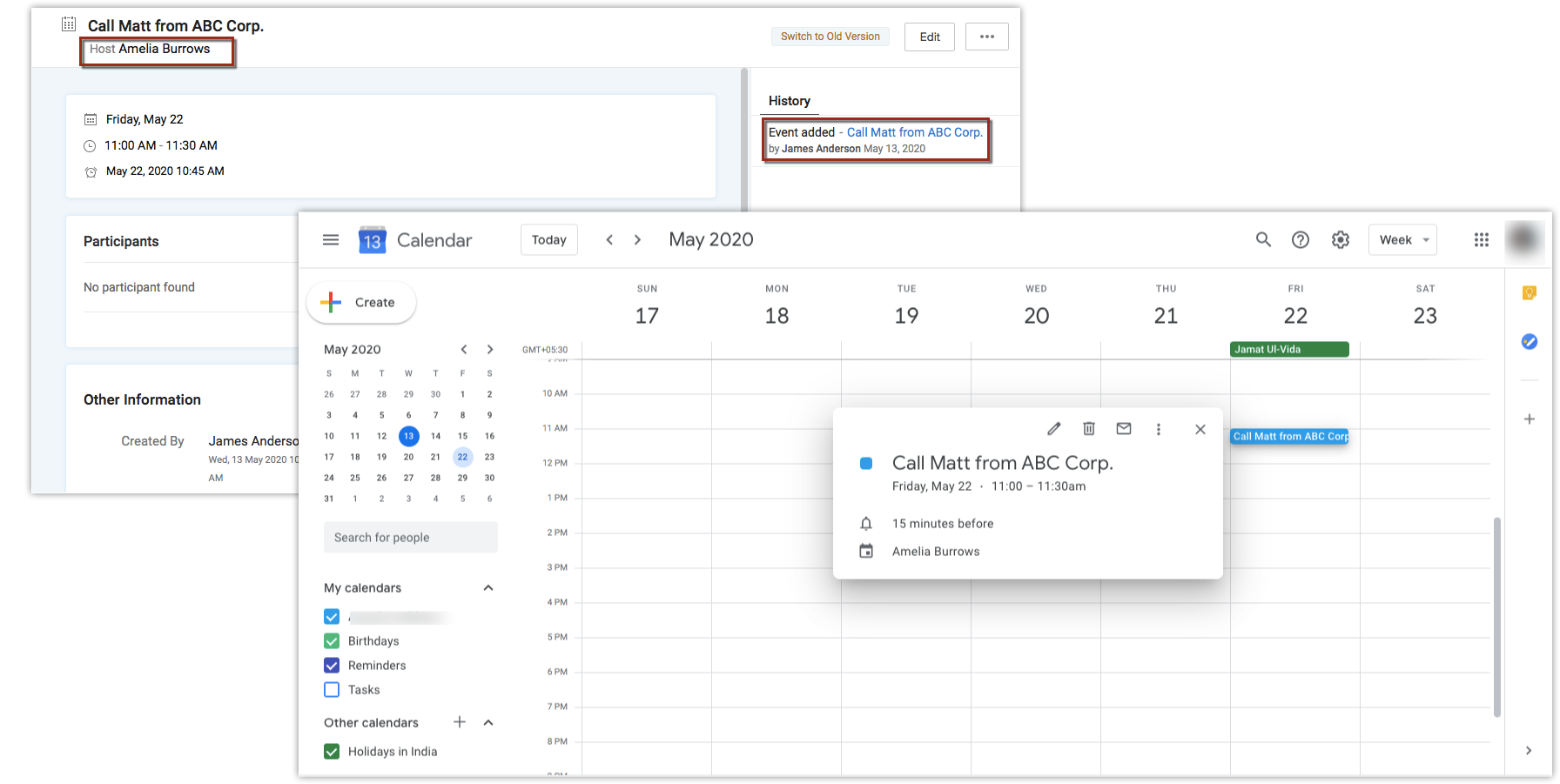The height and width of the screenshot is (784, 1560).
Task: Go to previous week arrow
Action: click(x=609, y=240)
